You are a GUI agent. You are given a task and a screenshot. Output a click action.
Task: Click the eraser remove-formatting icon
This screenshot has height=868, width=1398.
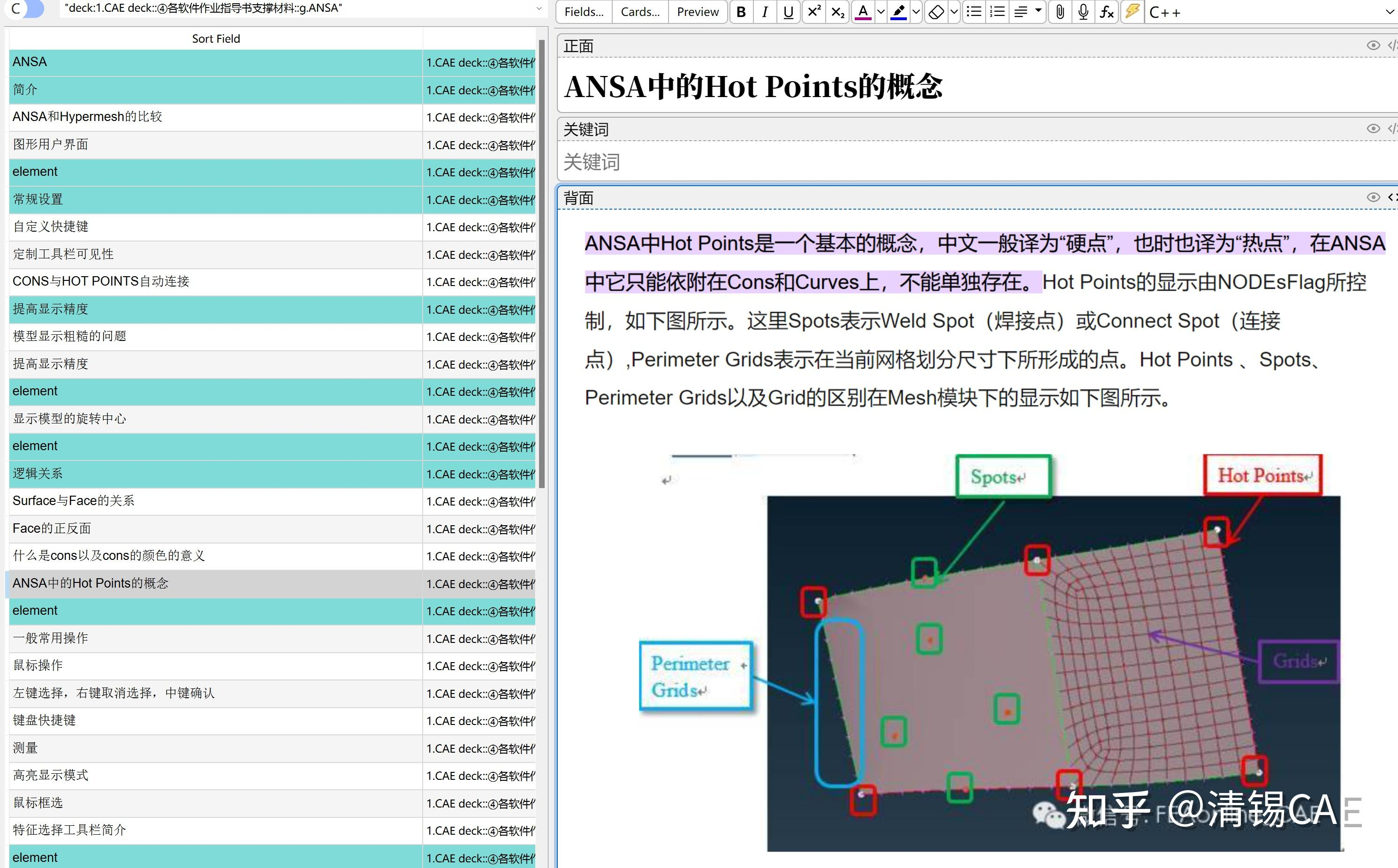(x=936, y=12)
